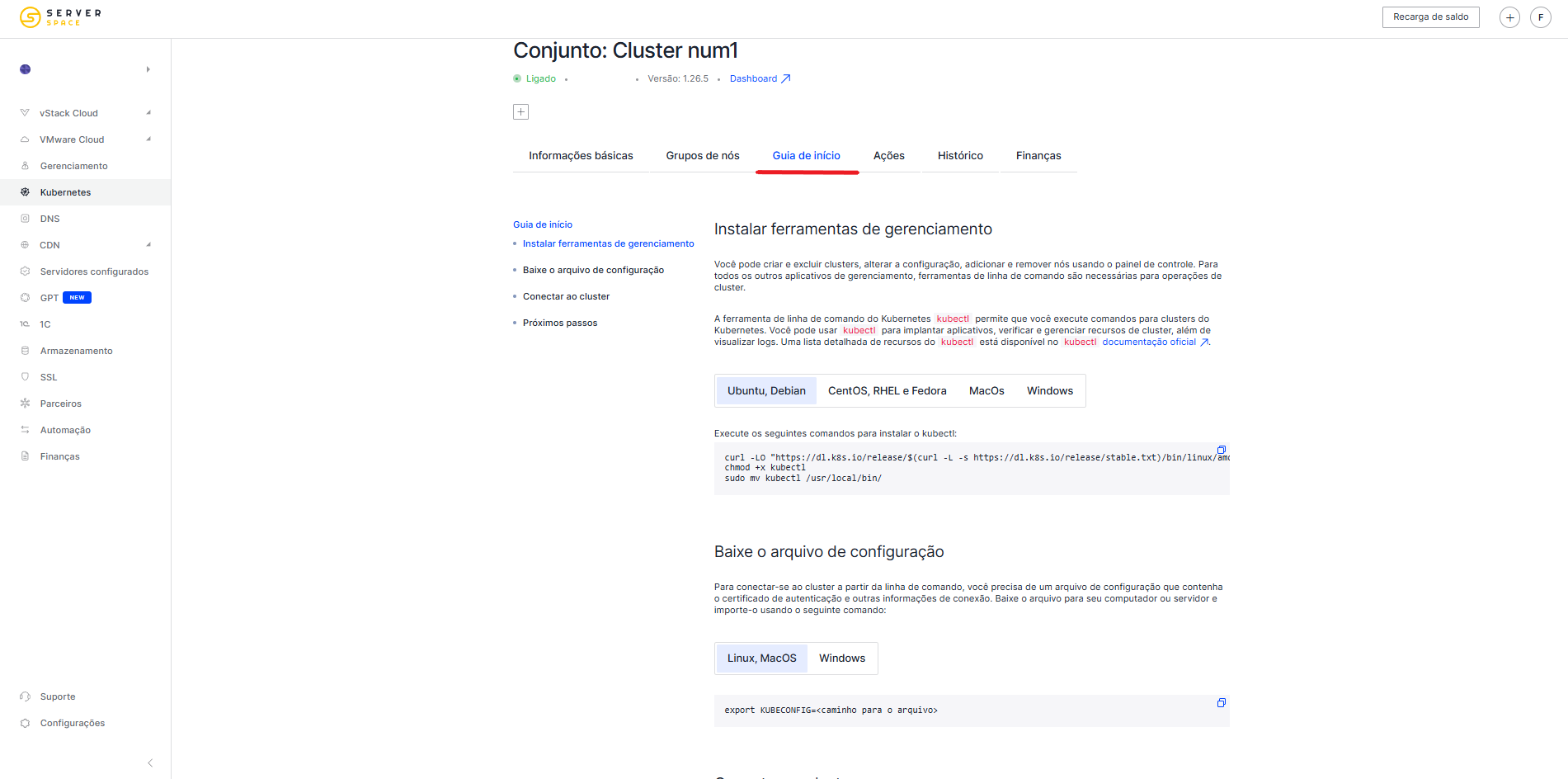Click the Automação arrows icon
The height and width of the screenshot is (779, 1568).
pyautogui.click(x=25, y=430)
